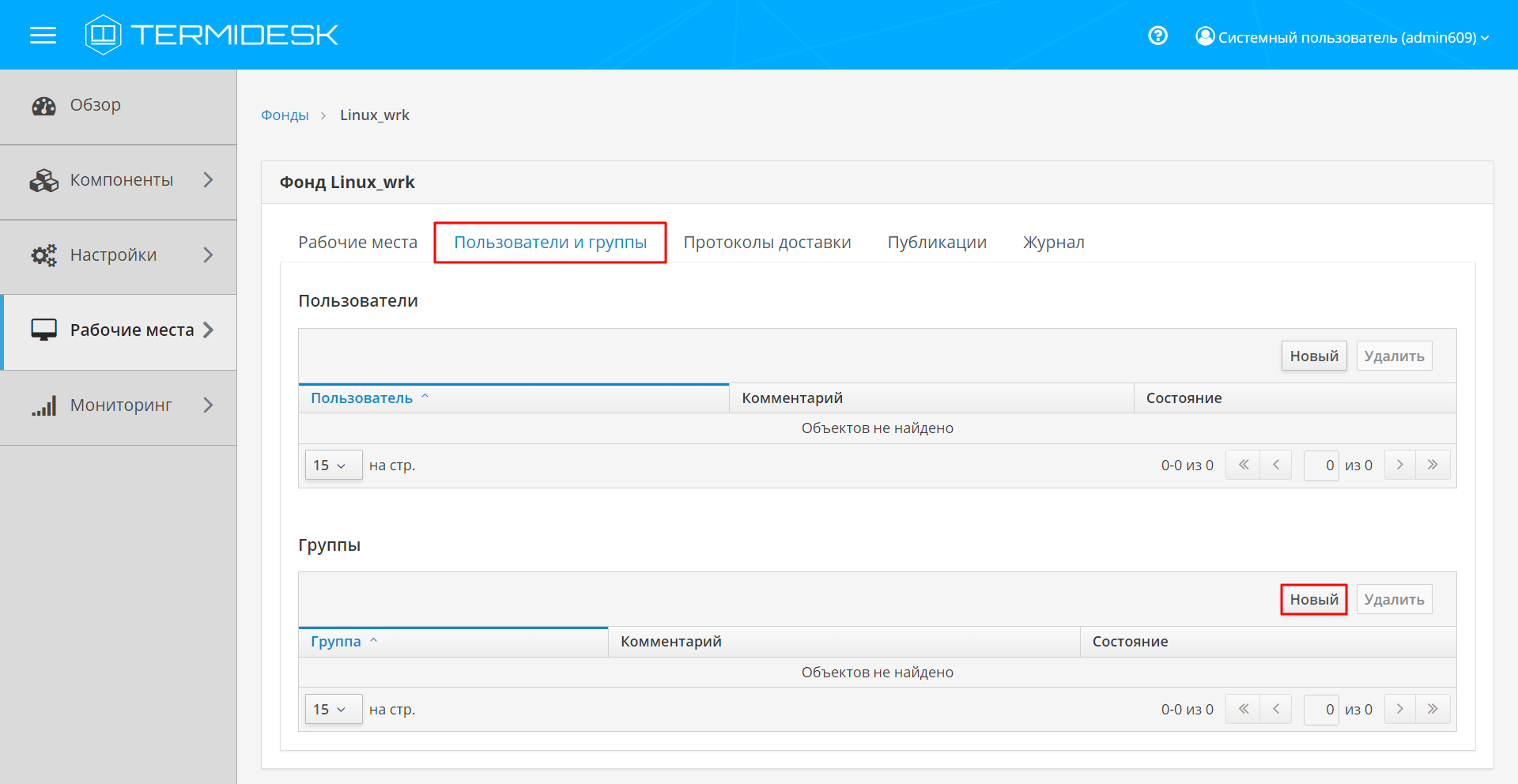Click Новый button in Groups section
This screenshot has height=784, width=1518.
1313,600
